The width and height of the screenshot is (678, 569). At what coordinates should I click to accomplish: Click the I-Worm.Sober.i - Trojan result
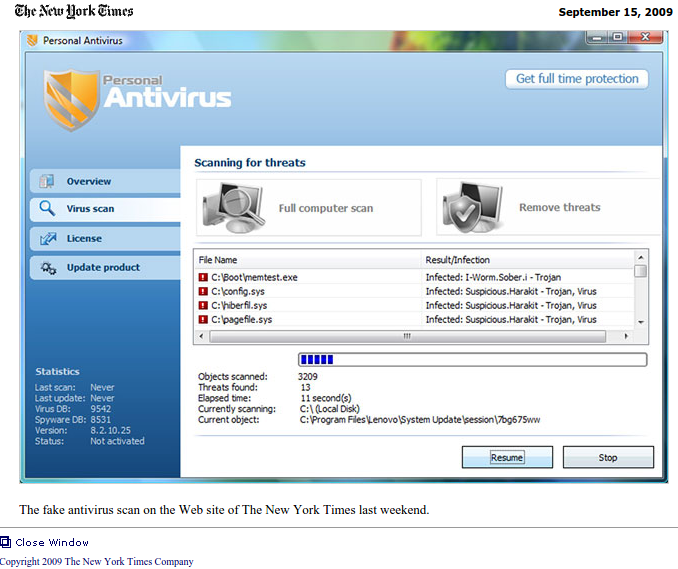tap(493, 277)
